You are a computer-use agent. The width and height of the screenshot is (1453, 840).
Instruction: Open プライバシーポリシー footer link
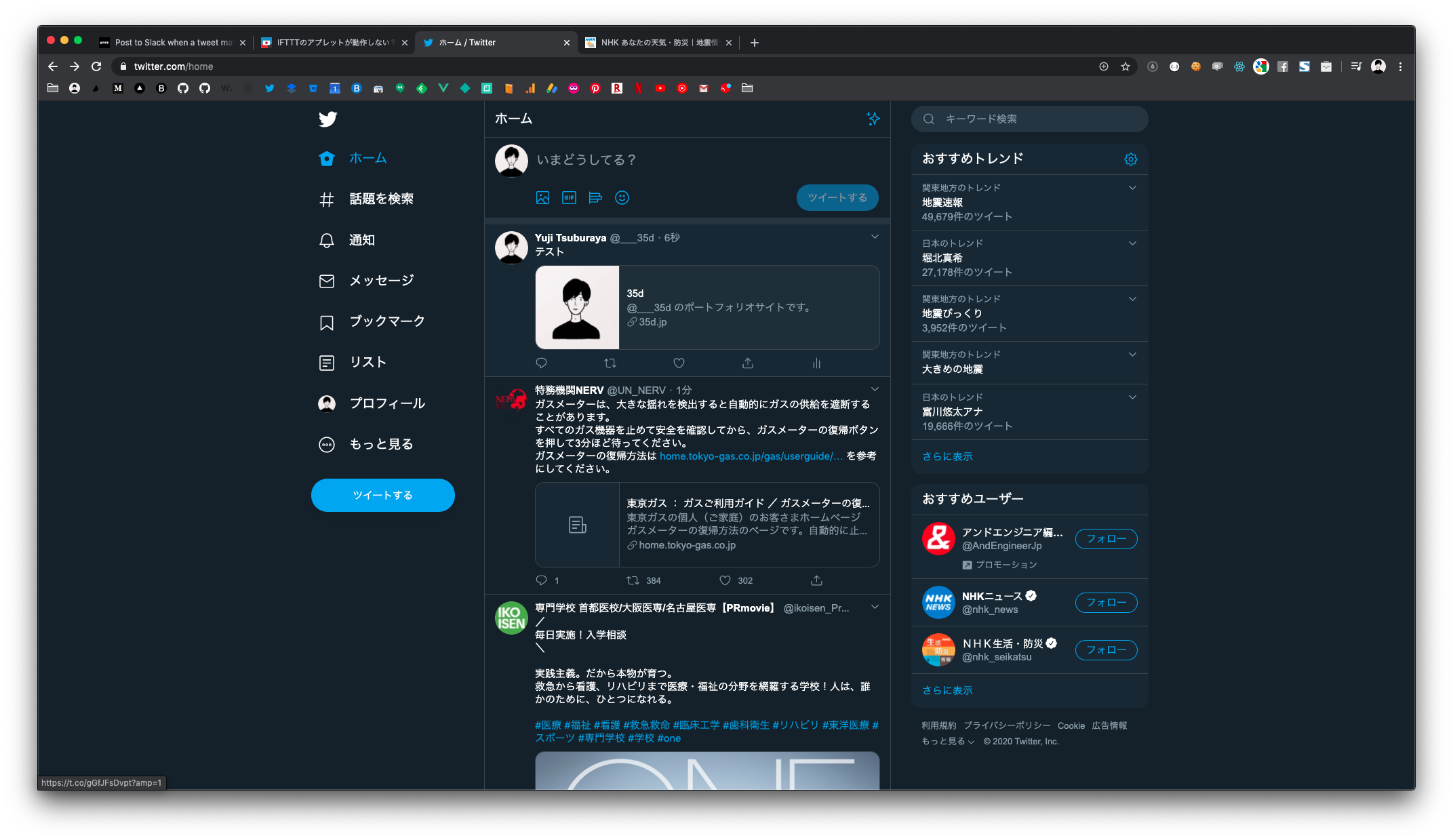pos(1007,725)
